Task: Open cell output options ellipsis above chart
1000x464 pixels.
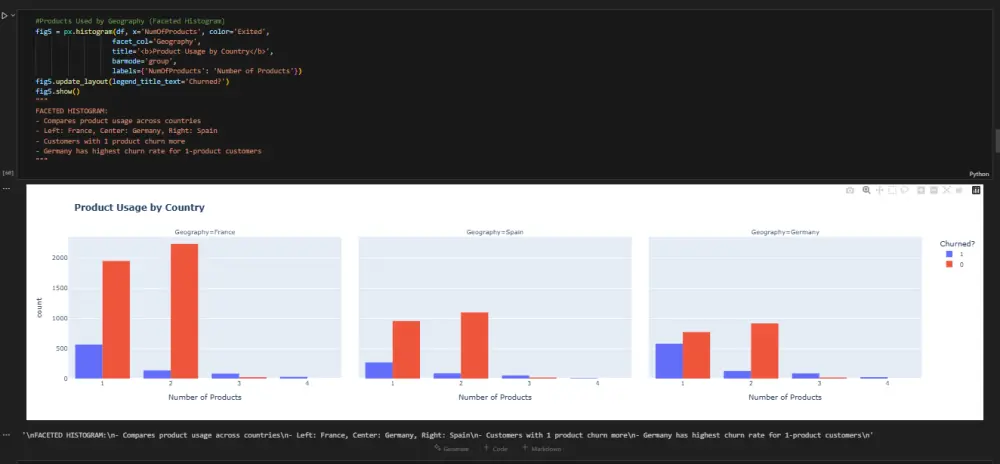Action: pos(6,188)
